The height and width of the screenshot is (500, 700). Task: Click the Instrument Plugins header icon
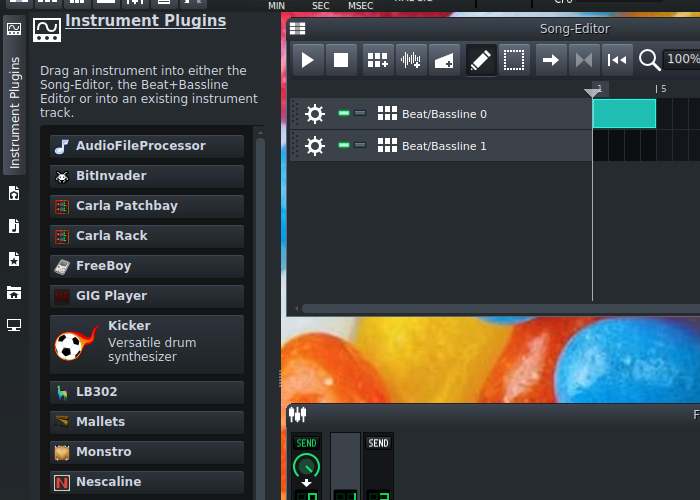pyautogui.click(x=47, y=30)
